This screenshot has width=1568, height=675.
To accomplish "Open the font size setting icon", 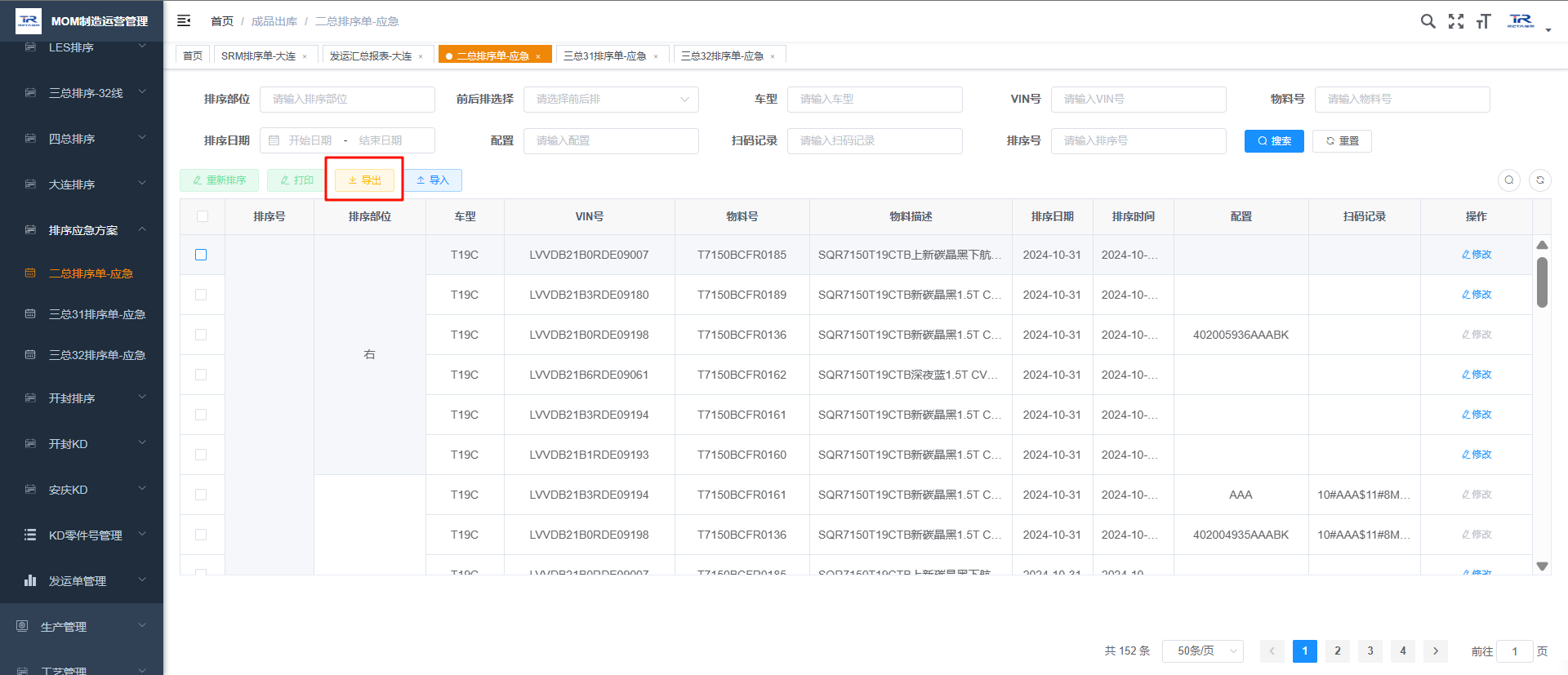I will click(x=1483, y=21).
